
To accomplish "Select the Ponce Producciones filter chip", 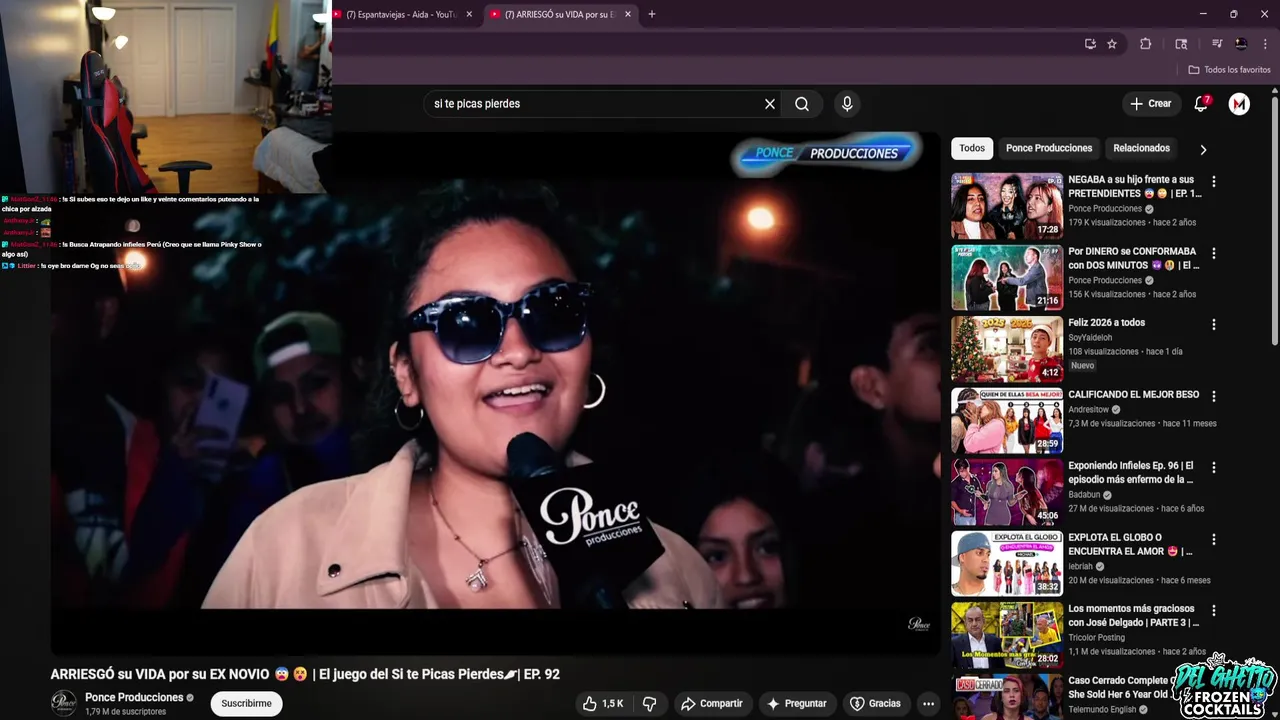I will point(1049,148).
